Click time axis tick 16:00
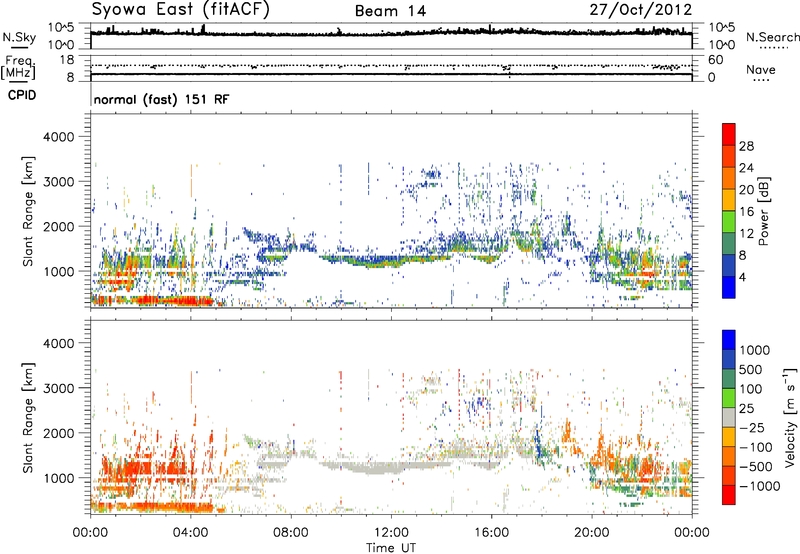The width and height of the screenshot is (800, 554). pyautogui.click(x=491, y=533)
